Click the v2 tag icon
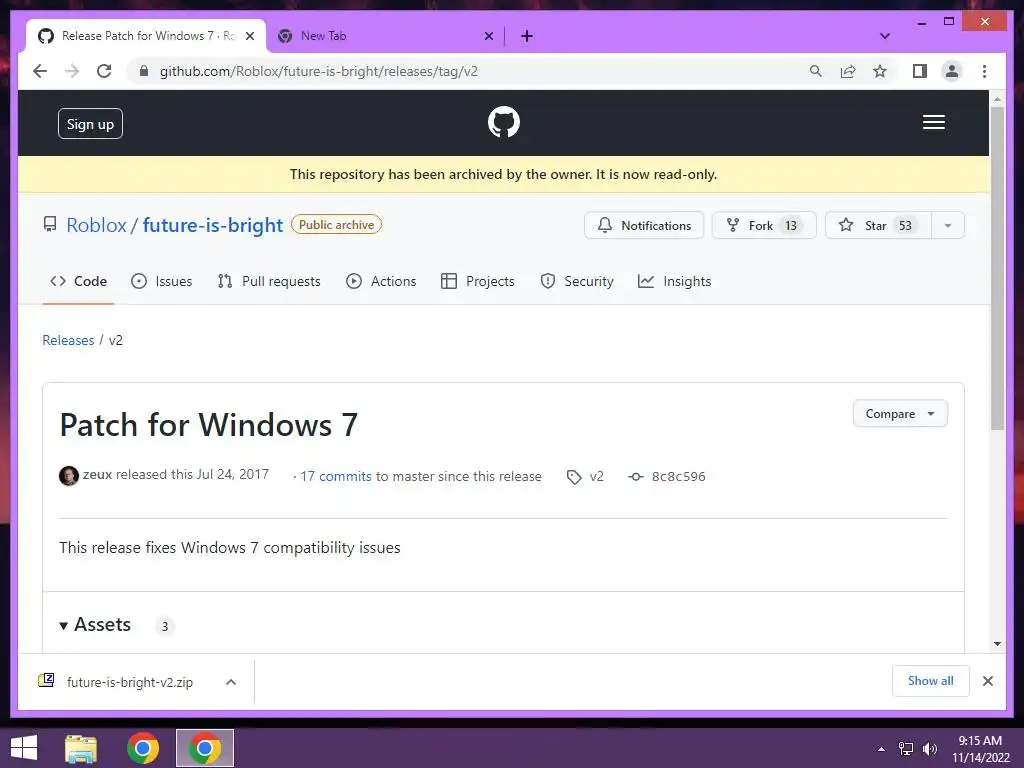1024x768 pixels. click(x=574, y=477)
